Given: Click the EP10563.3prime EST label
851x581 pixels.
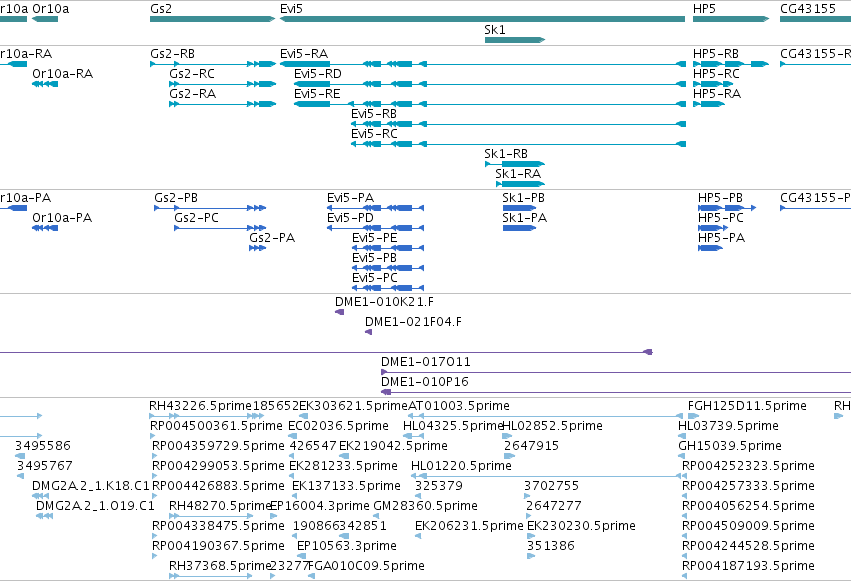Looking at the screenshot, I should click(347, 547).
